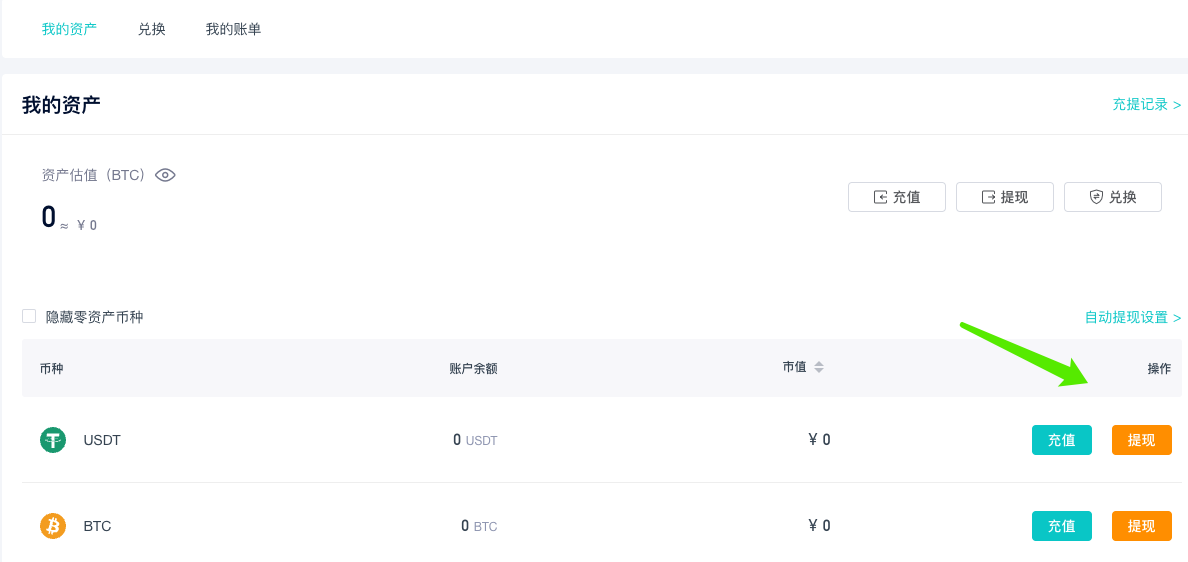Open 充提记录 records link
This screenshot has height=562, width=1188.
[x=1146, y=105]
